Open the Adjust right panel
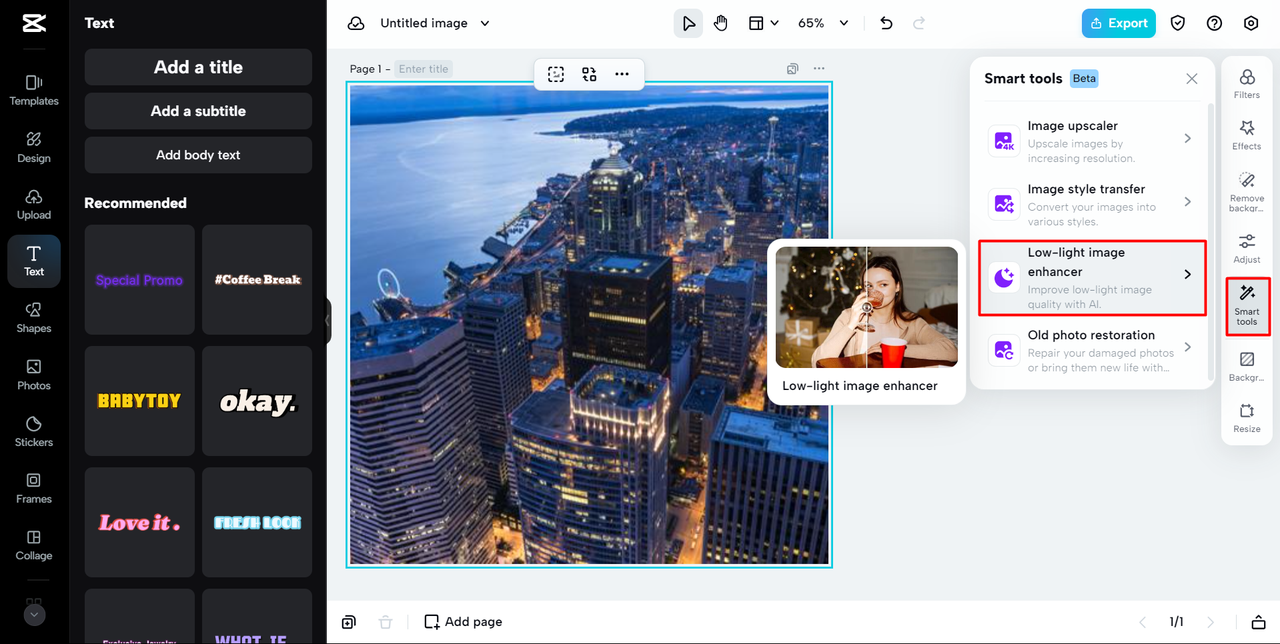The image size is (1280, 644). pyautogui.click(x=1247, y=248)
